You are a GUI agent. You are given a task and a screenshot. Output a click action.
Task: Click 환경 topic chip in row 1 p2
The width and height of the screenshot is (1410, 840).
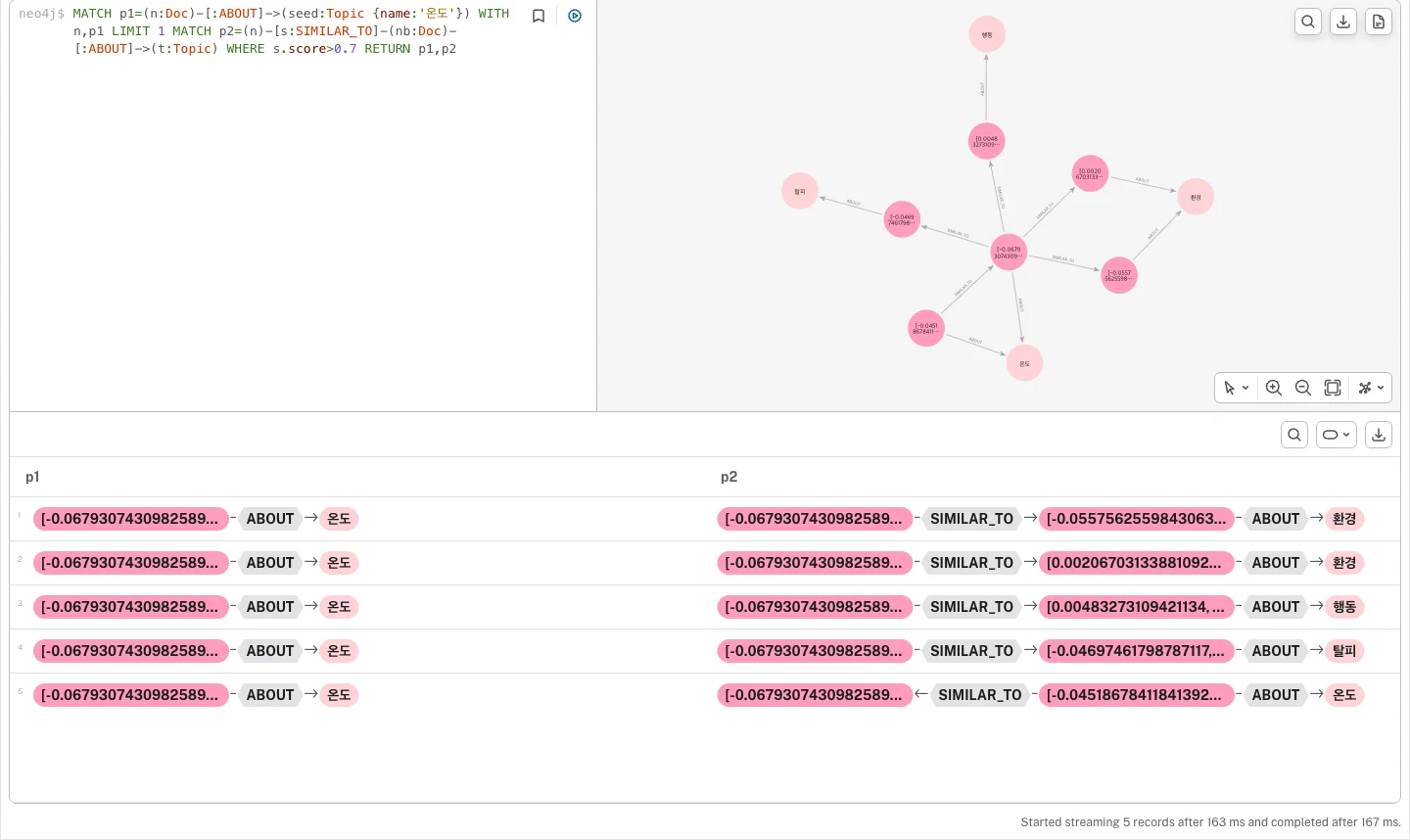click(x=1344, y=519)
